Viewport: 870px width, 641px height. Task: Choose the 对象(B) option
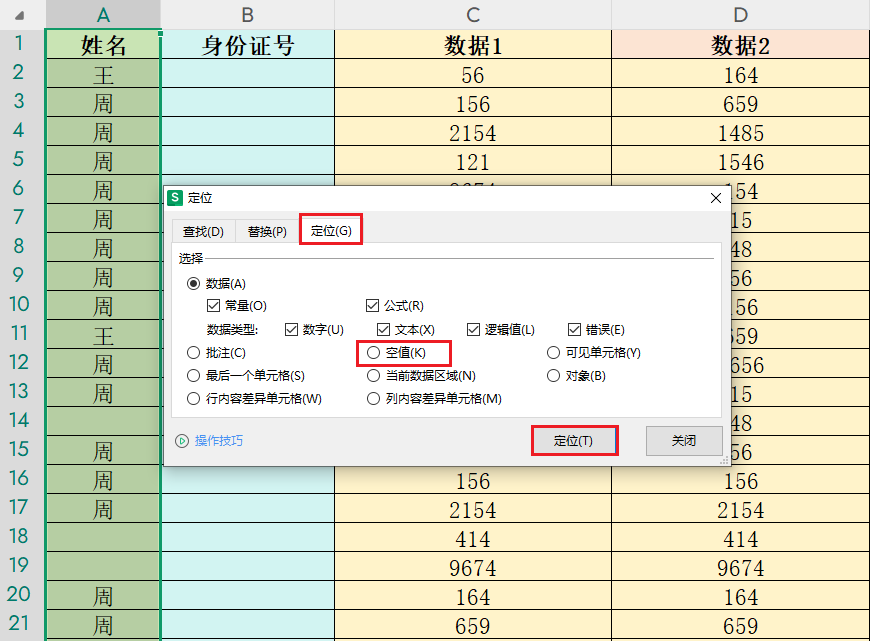[555, 375]
